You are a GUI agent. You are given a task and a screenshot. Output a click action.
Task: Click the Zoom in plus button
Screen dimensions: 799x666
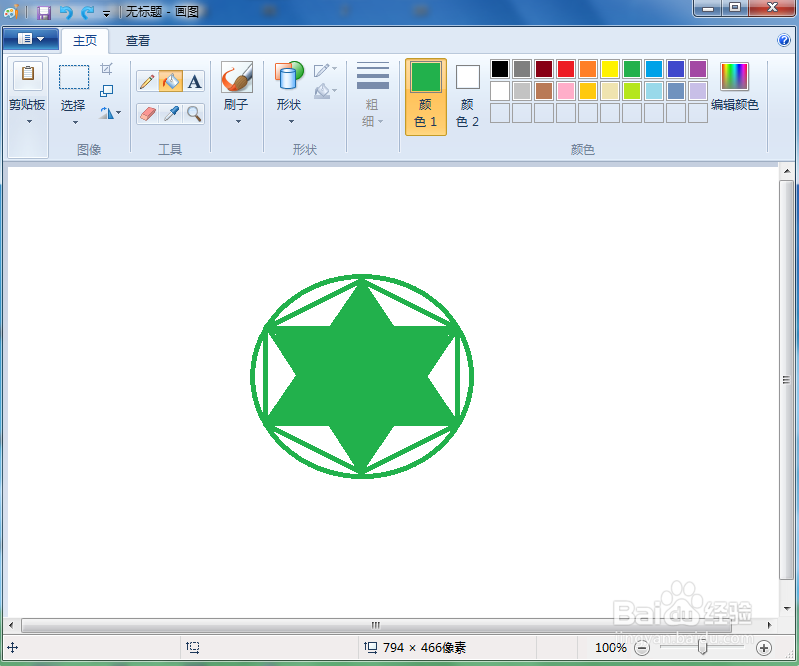pyautogui.click(x=763, y=648)
